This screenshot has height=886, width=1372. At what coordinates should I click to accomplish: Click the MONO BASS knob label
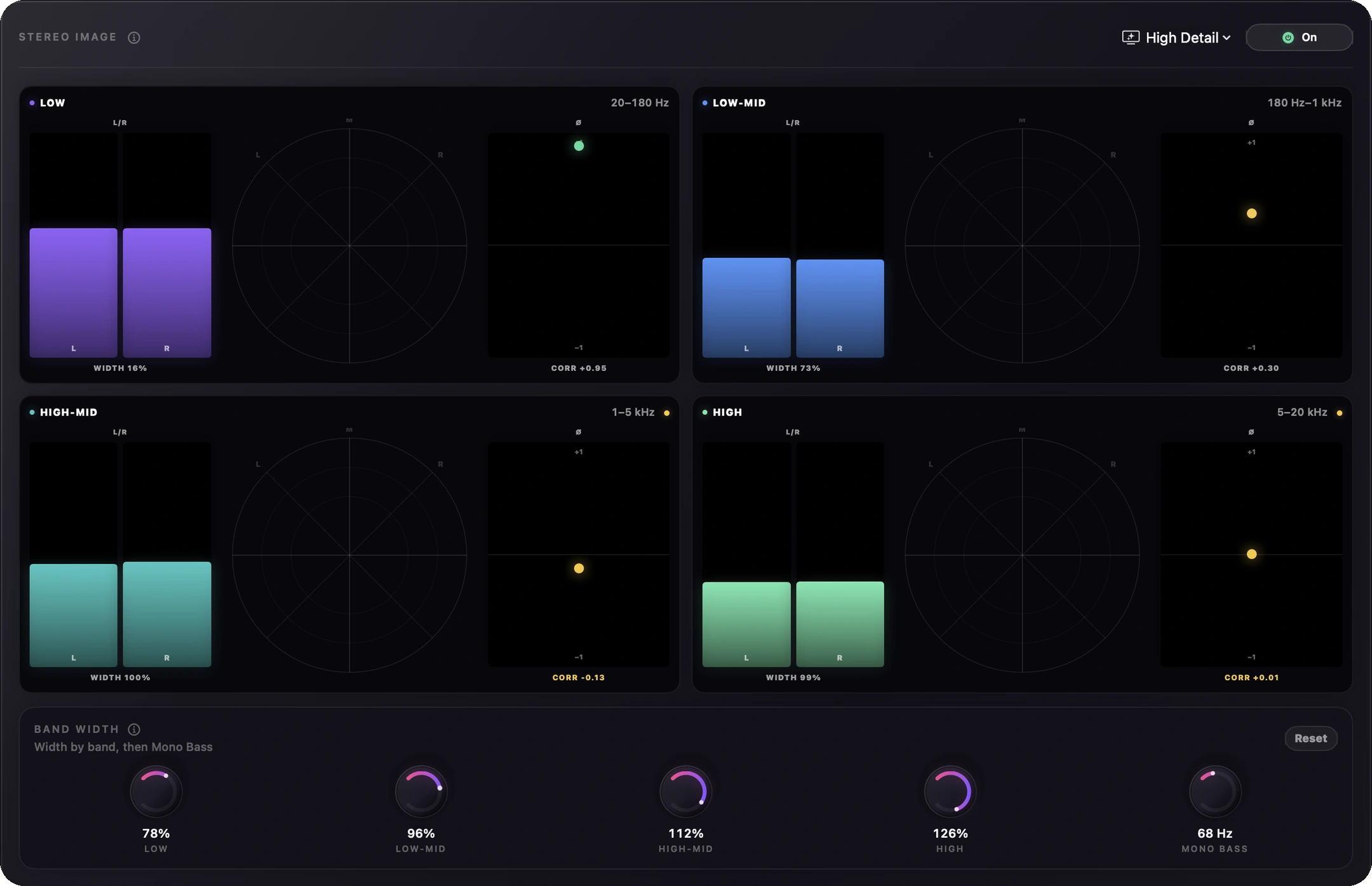1214,849
